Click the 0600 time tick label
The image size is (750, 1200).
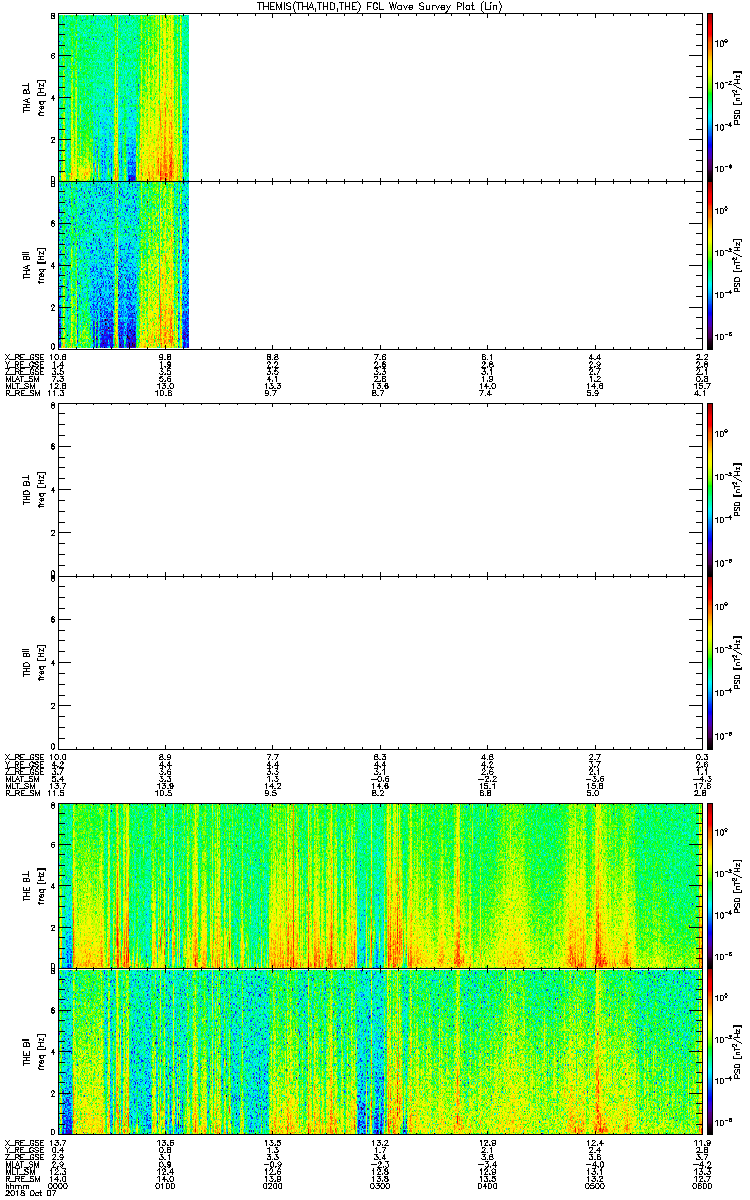(x=700, y=1185)
